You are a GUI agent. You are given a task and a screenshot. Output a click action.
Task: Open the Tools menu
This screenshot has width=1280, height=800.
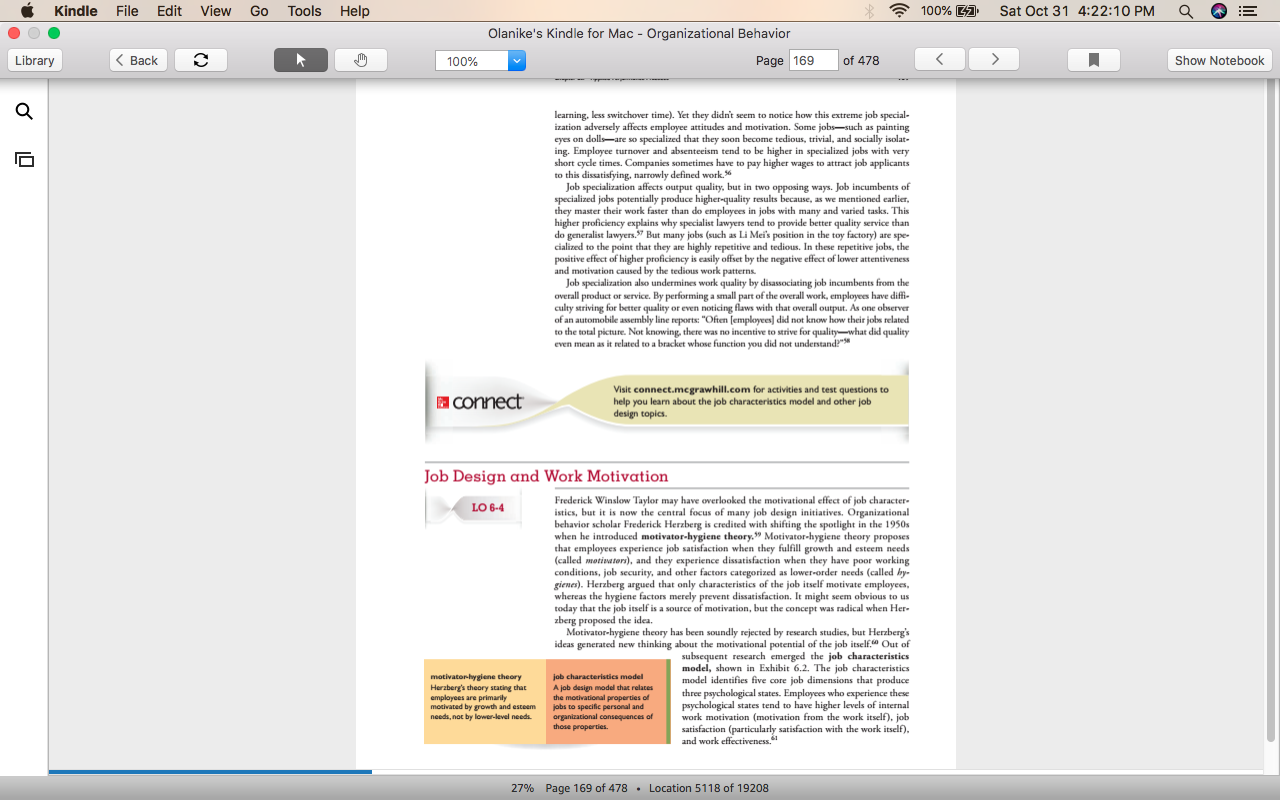tap(304, 11)
